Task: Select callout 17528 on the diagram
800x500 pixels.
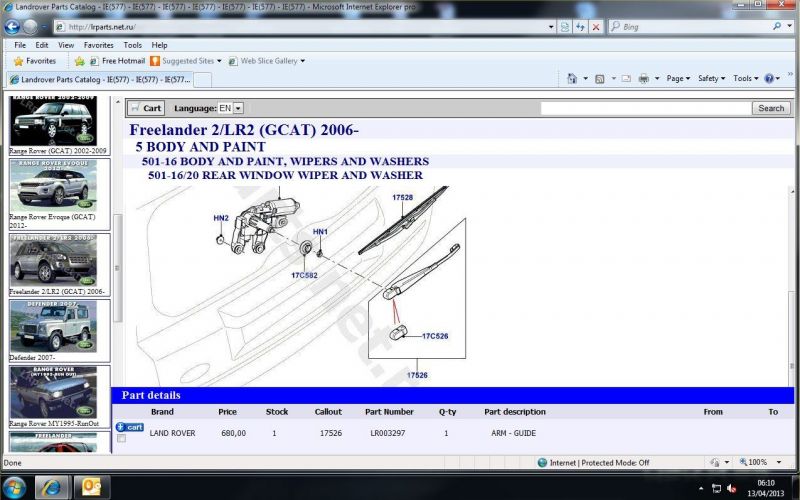Action: click(x=403, y=197)
